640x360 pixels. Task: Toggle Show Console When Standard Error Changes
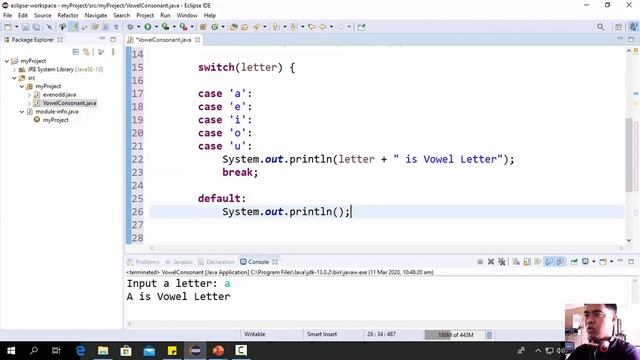point(560,262)
